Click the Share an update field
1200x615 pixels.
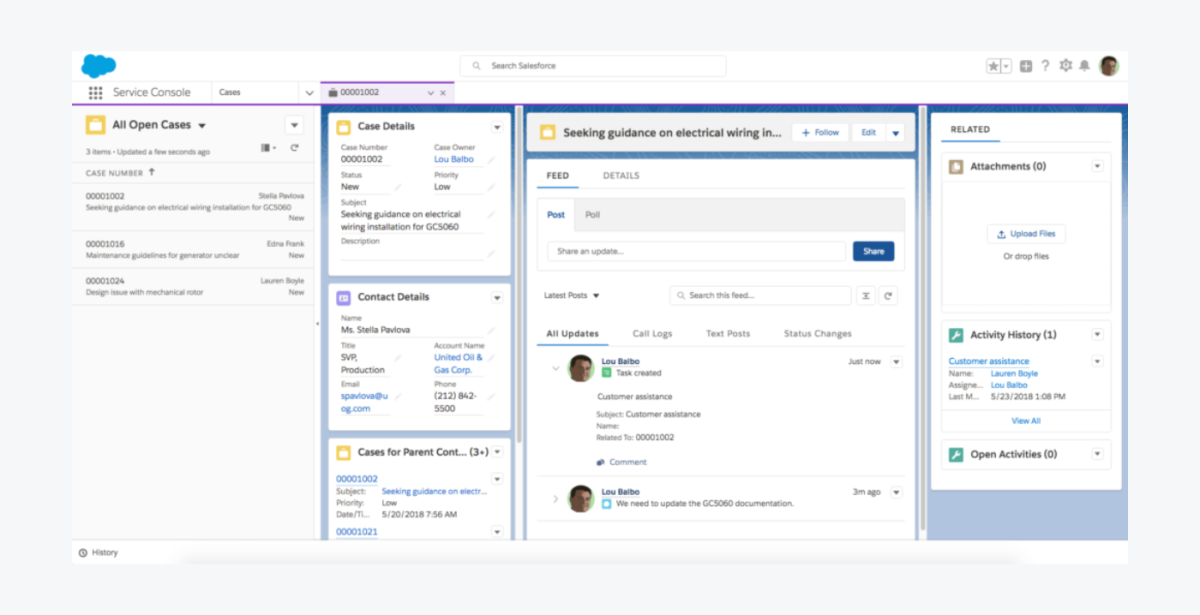pyautogui.click(x=696, y=251)
